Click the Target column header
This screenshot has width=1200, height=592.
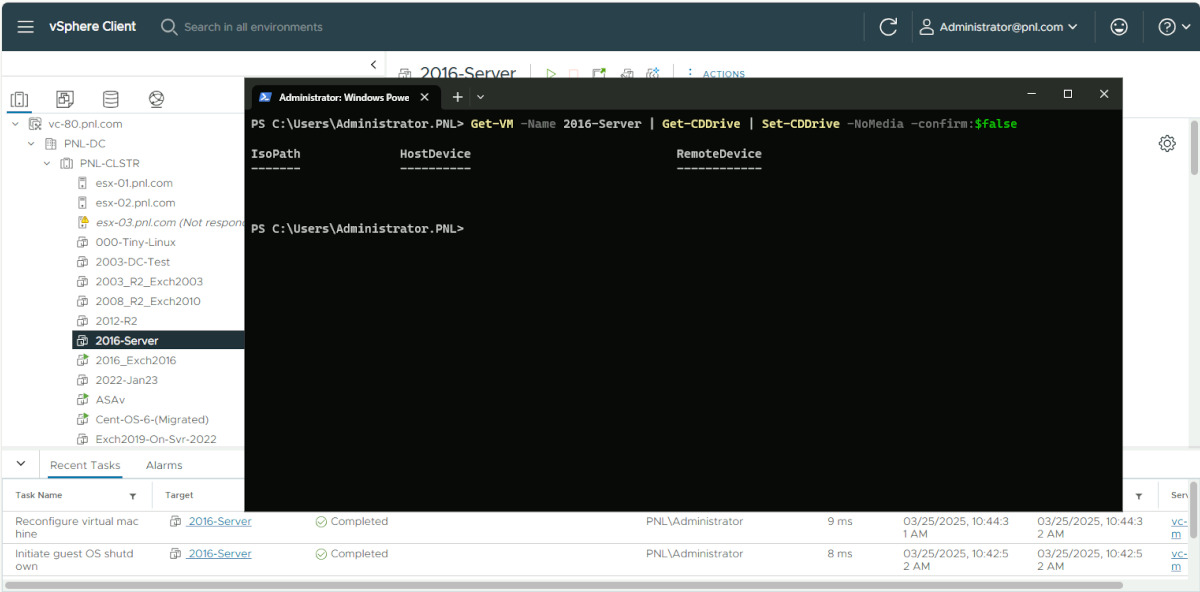(180, 495)
